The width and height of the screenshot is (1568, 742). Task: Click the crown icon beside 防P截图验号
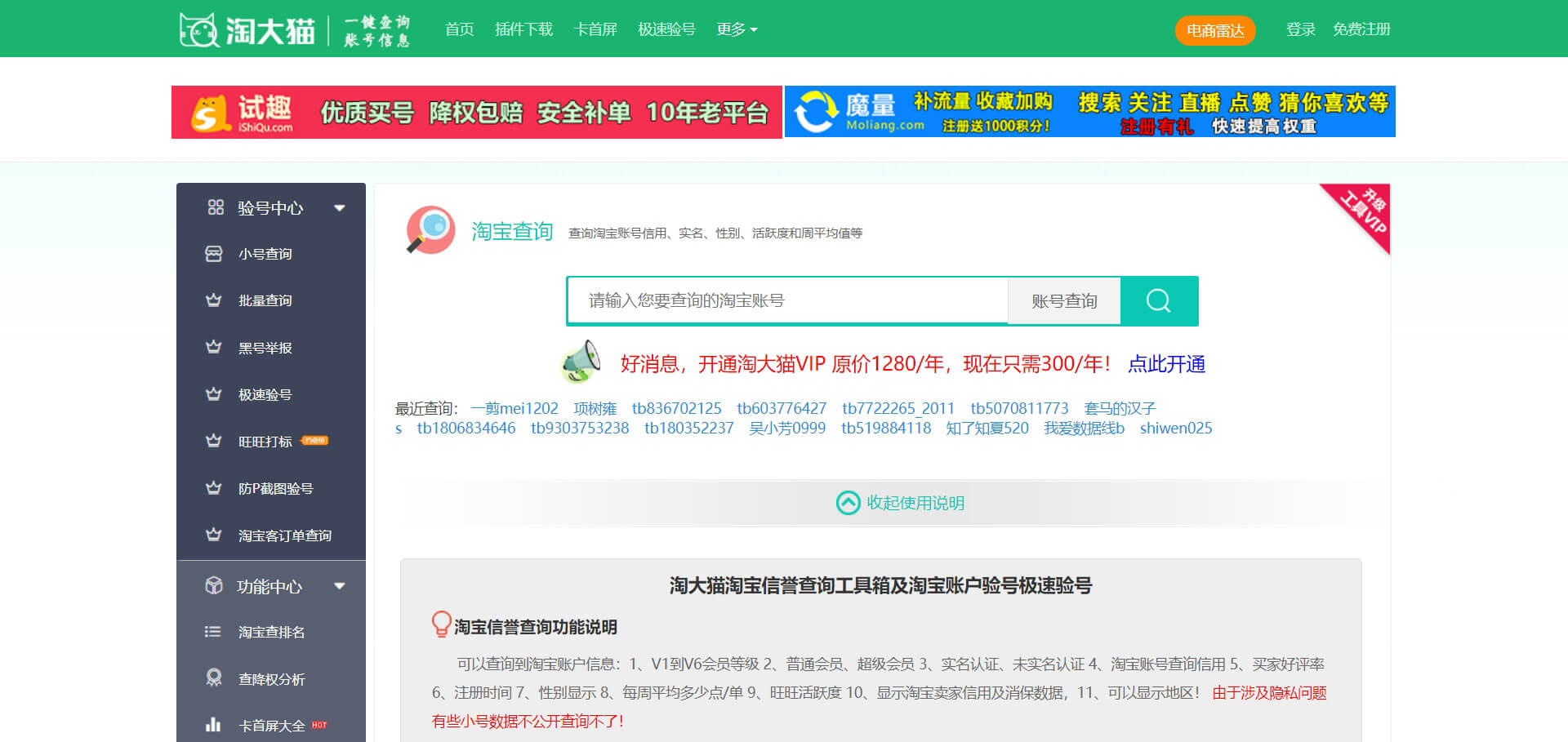coord(214,488)
